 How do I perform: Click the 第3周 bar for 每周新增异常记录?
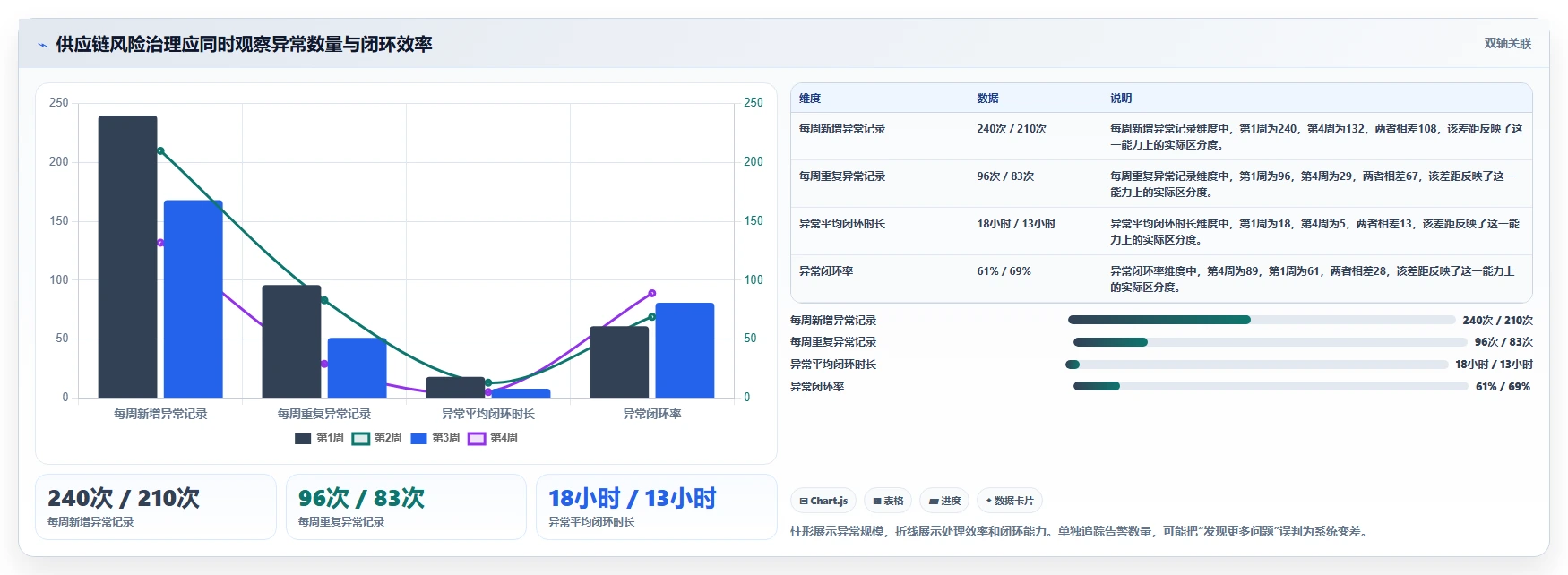[193, 299]
